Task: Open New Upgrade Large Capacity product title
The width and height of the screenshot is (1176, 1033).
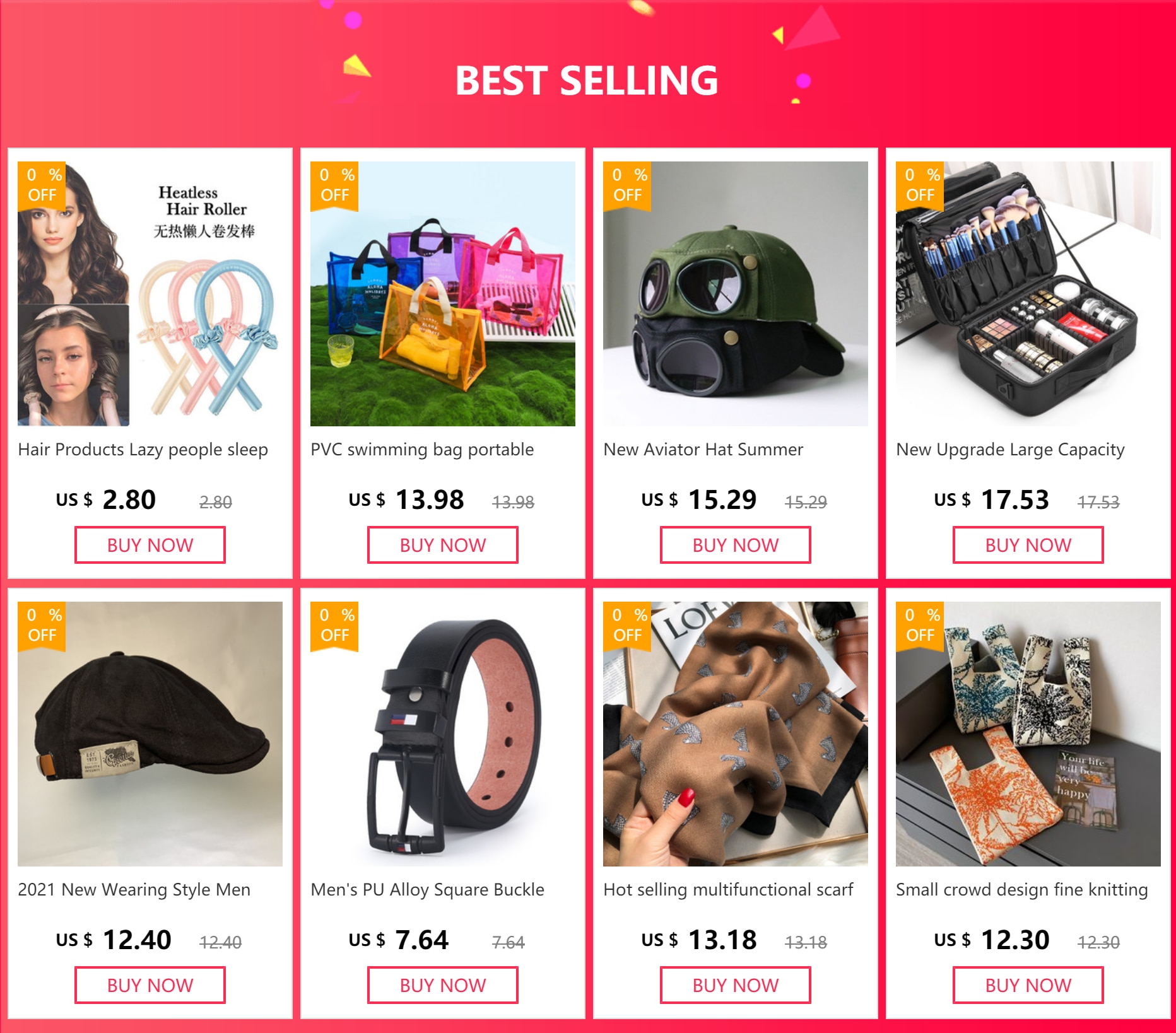Action: tap(1010, 450)
